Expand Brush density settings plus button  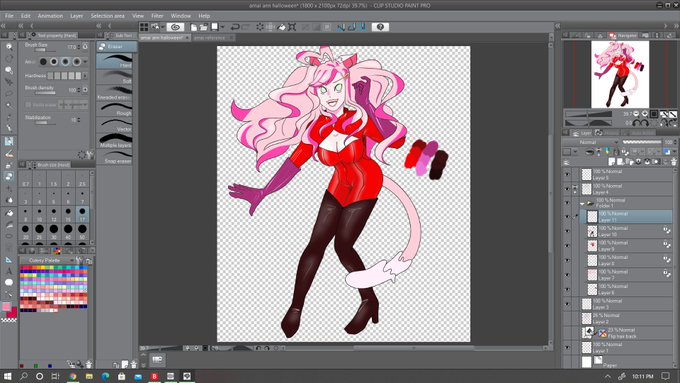tap(85, 90)
